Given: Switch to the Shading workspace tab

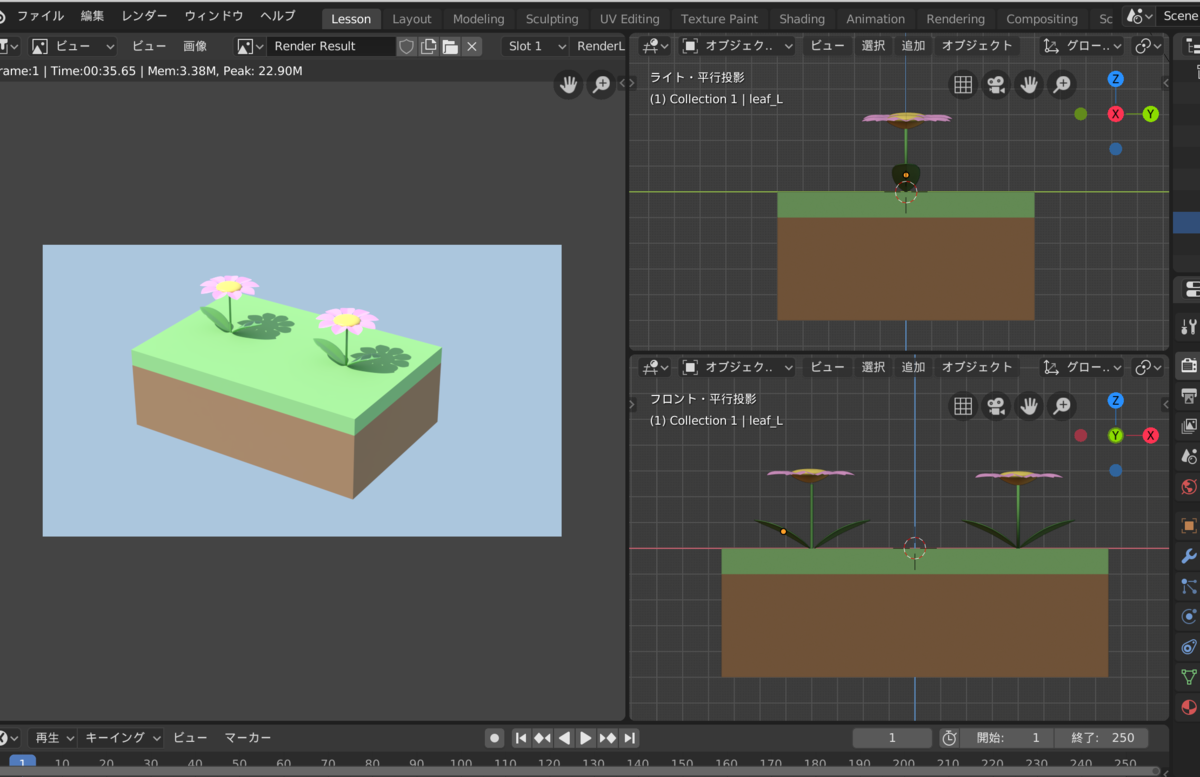Looking at the screenshot, I should (802, 18).
